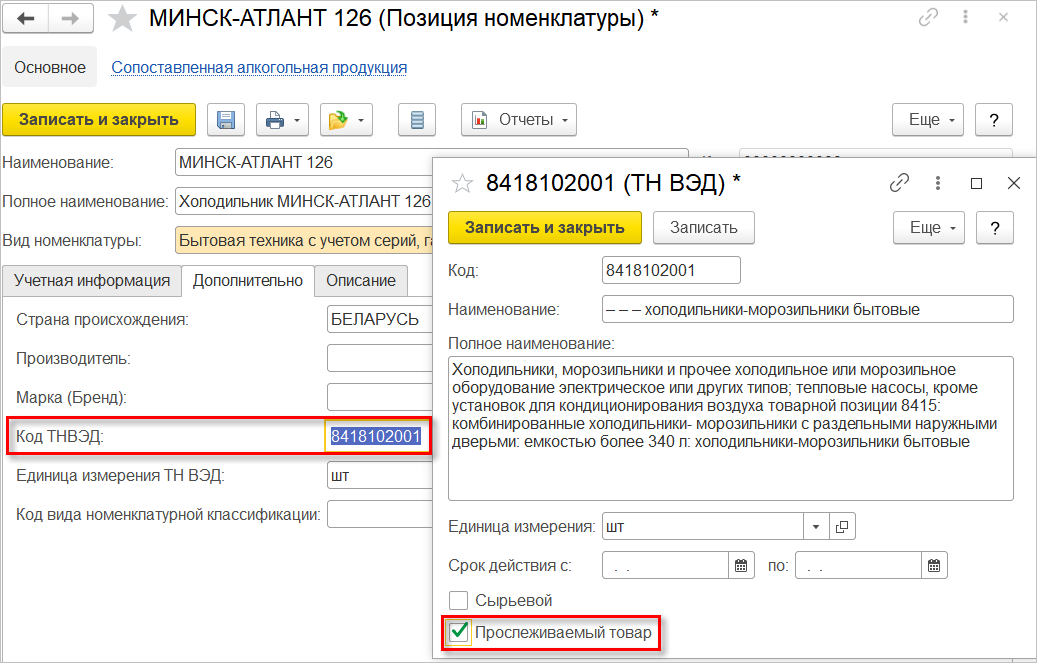Go back with the left arrow button
This screenshot has width=1037, height=663.
coord(26,19)
